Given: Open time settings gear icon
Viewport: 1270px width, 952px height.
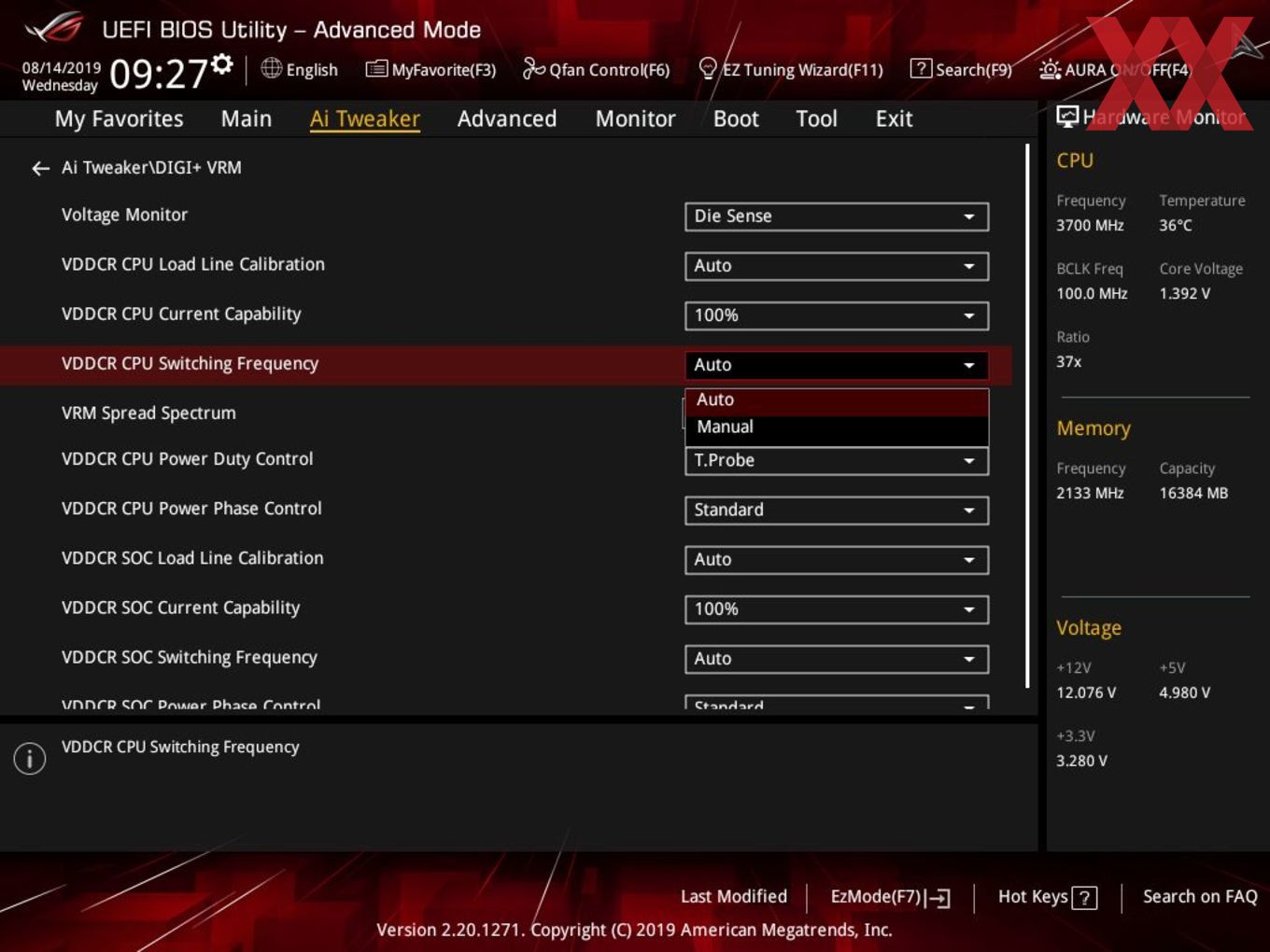Looking at the screenshot, I should click(221, 63).
